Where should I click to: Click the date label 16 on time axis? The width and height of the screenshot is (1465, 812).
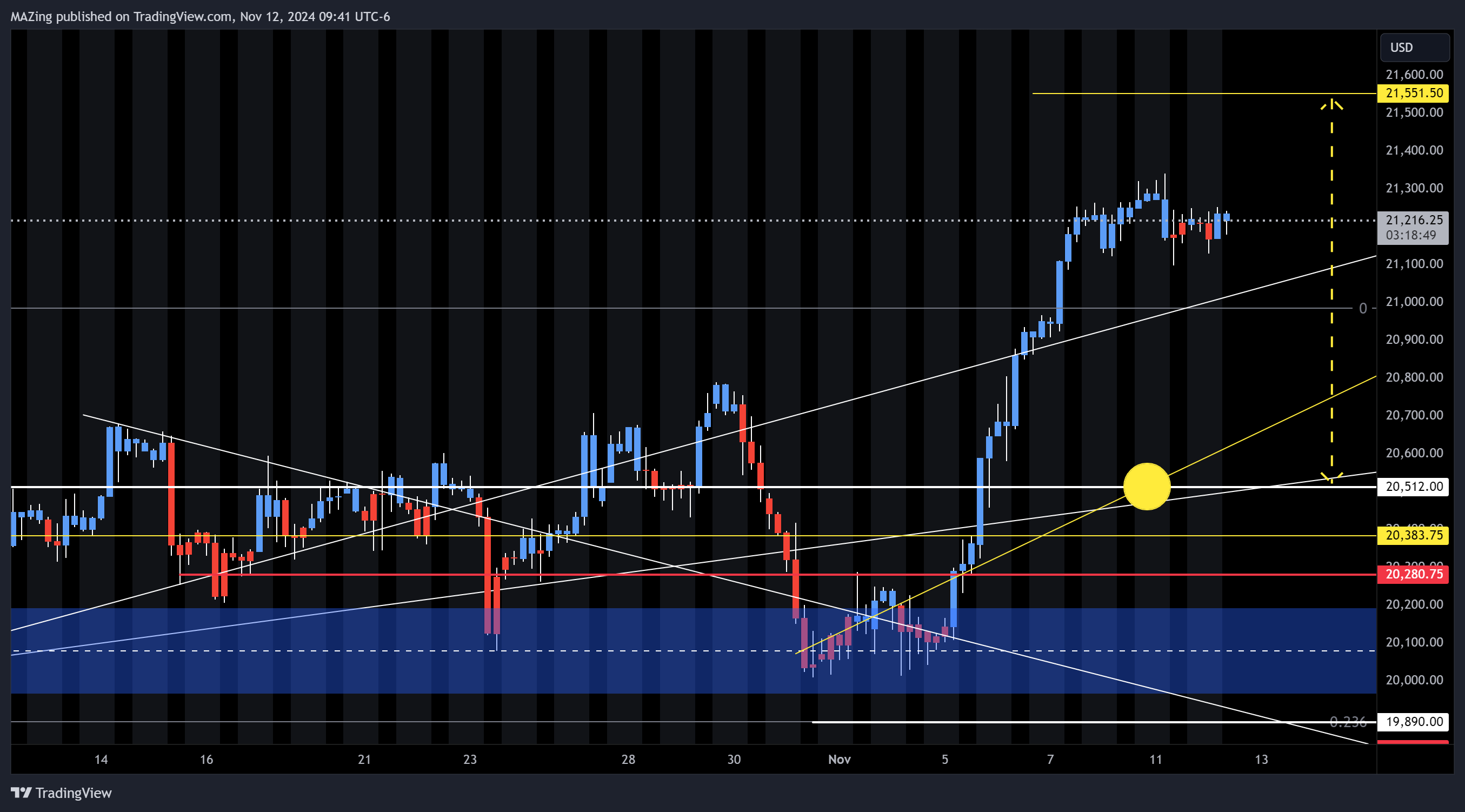(207, 760)
